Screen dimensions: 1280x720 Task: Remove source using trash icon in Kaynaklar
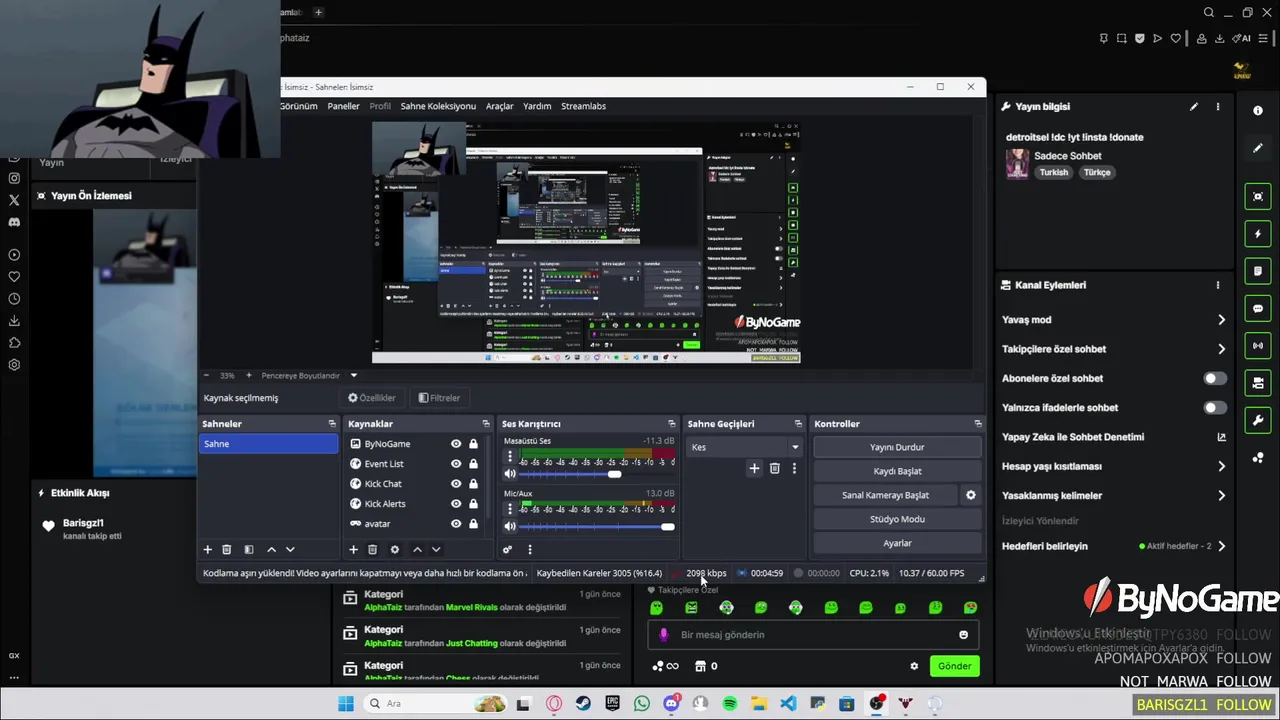(372, 549)
